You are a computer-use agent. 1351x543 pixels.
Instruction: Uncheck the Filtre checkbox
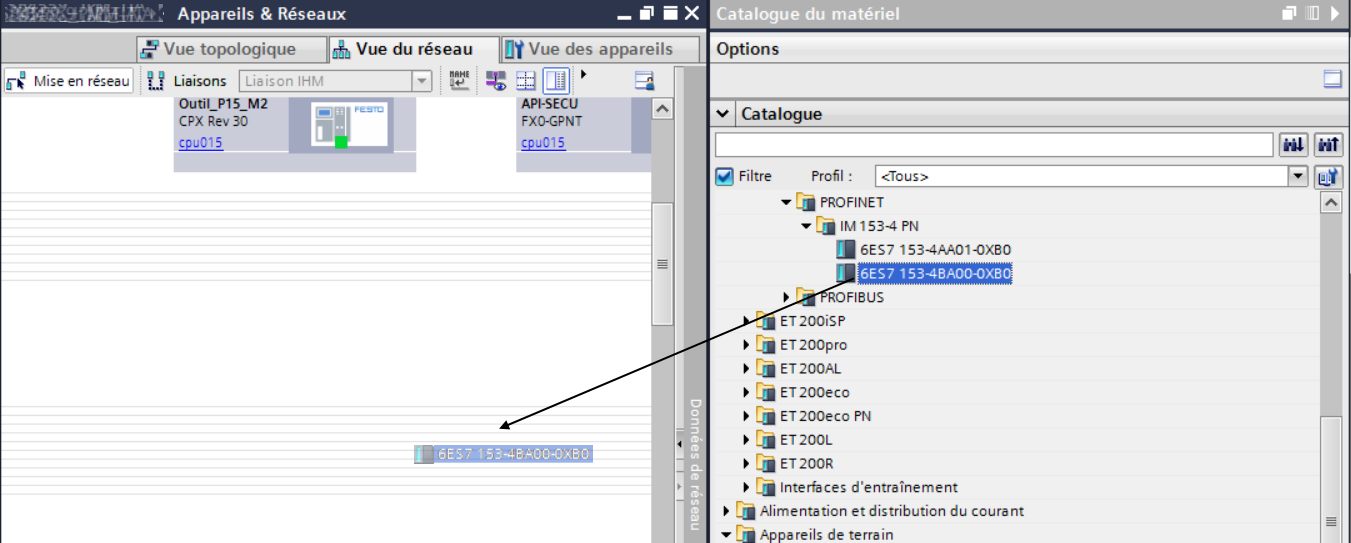725,177
